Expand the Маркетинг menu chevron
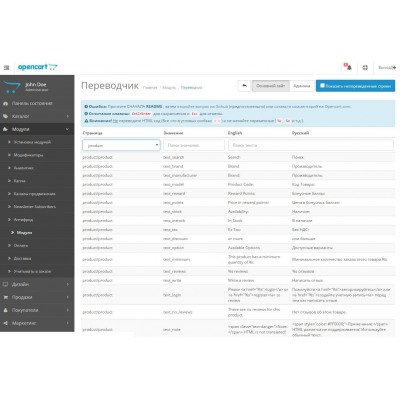 tap(68, 323)
